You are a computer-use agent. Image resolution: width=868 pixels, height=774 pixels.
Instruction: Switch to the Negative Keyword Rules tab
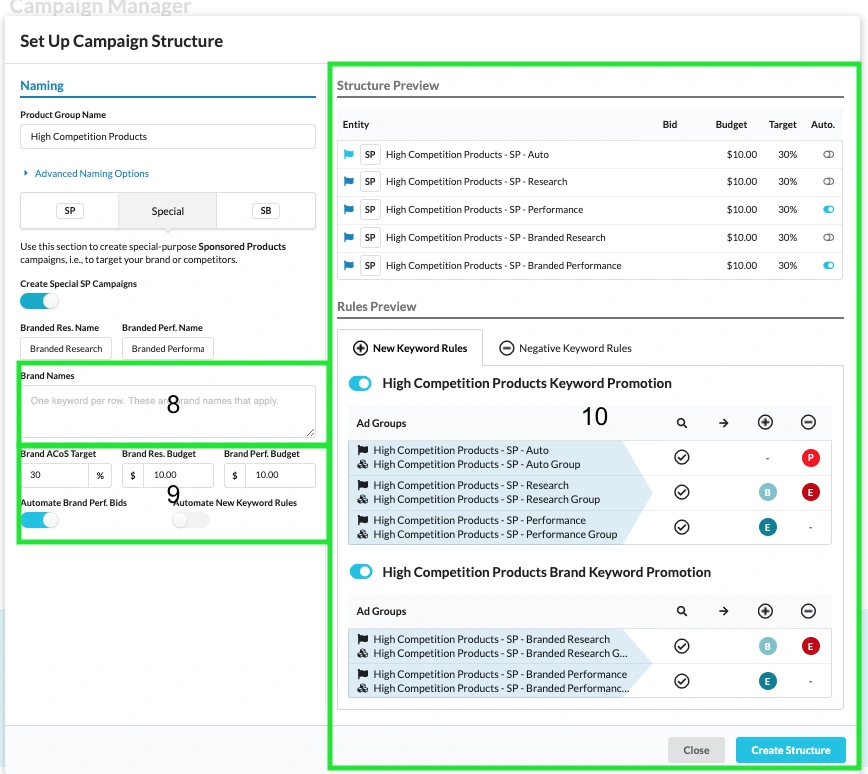click(x=565, y=348)
